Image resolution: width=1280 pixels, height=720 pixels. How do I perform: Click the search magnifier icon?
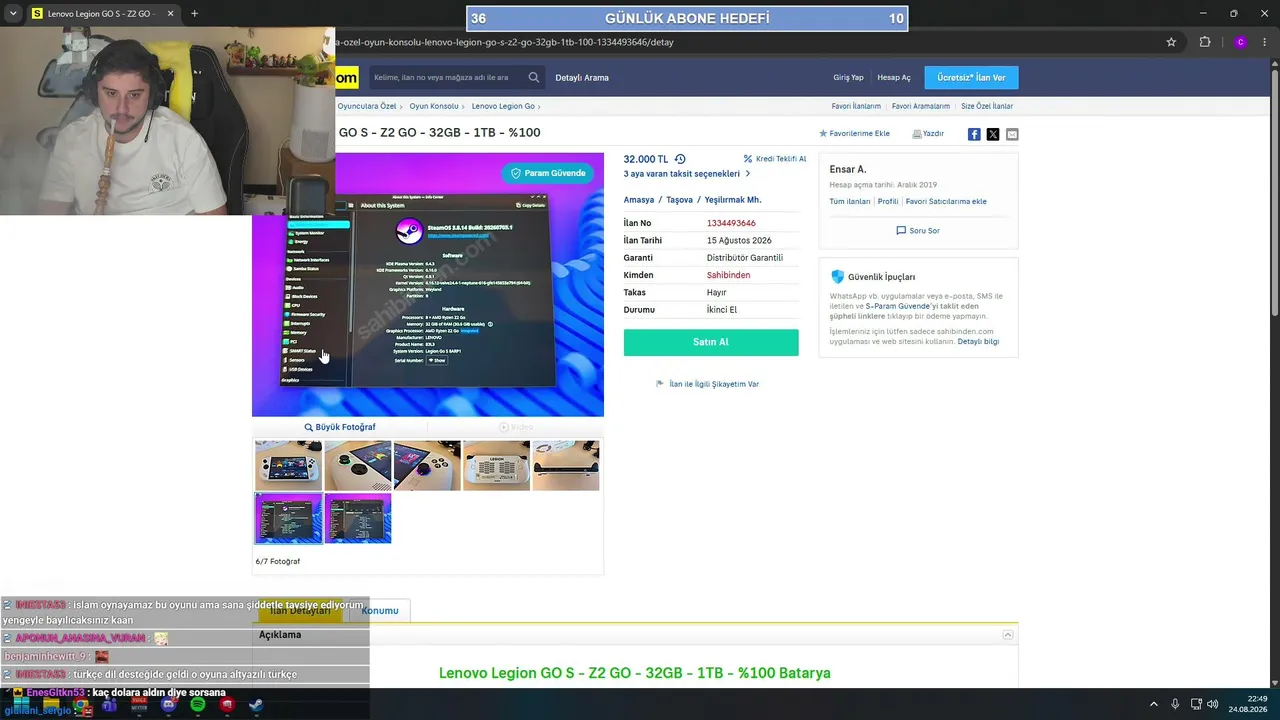pyautogui.click(x=534, y=77)
